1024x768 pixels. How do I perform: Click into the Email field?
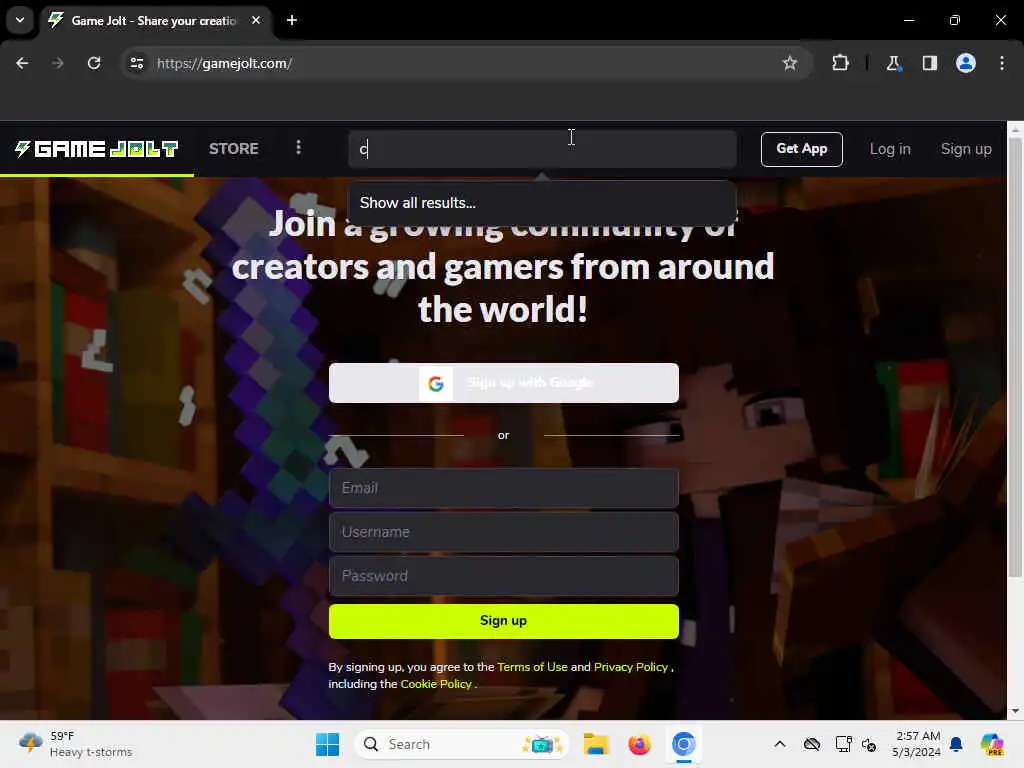tap(504, 488)
